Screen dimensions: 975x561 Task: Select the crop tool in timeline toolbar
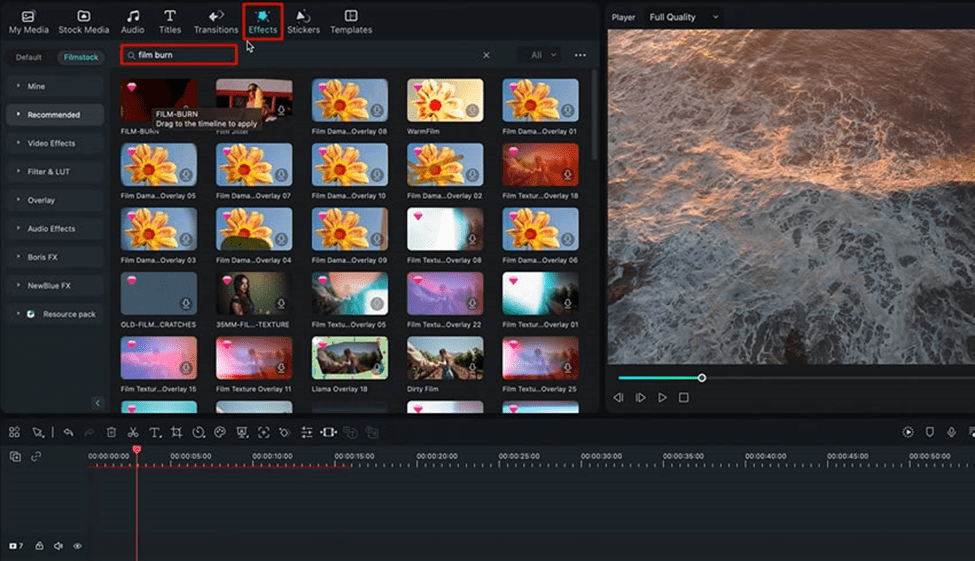[x=177, y=432]
